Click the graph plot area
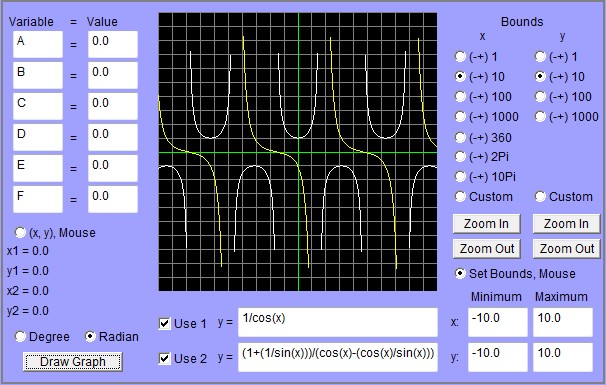This screenshot has height=385, width=606. point(298,152)
